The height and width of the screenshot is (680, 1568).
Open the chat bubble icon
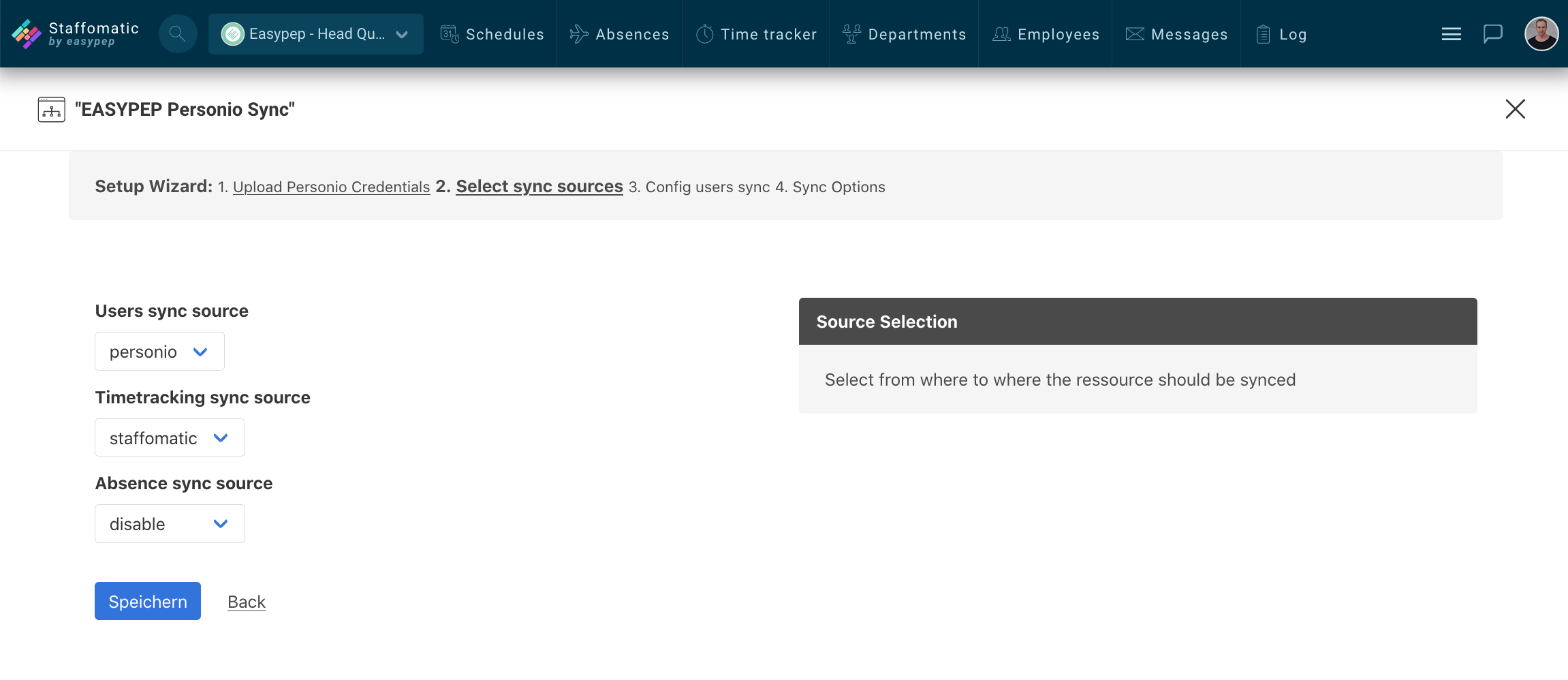click(1493, 34)
